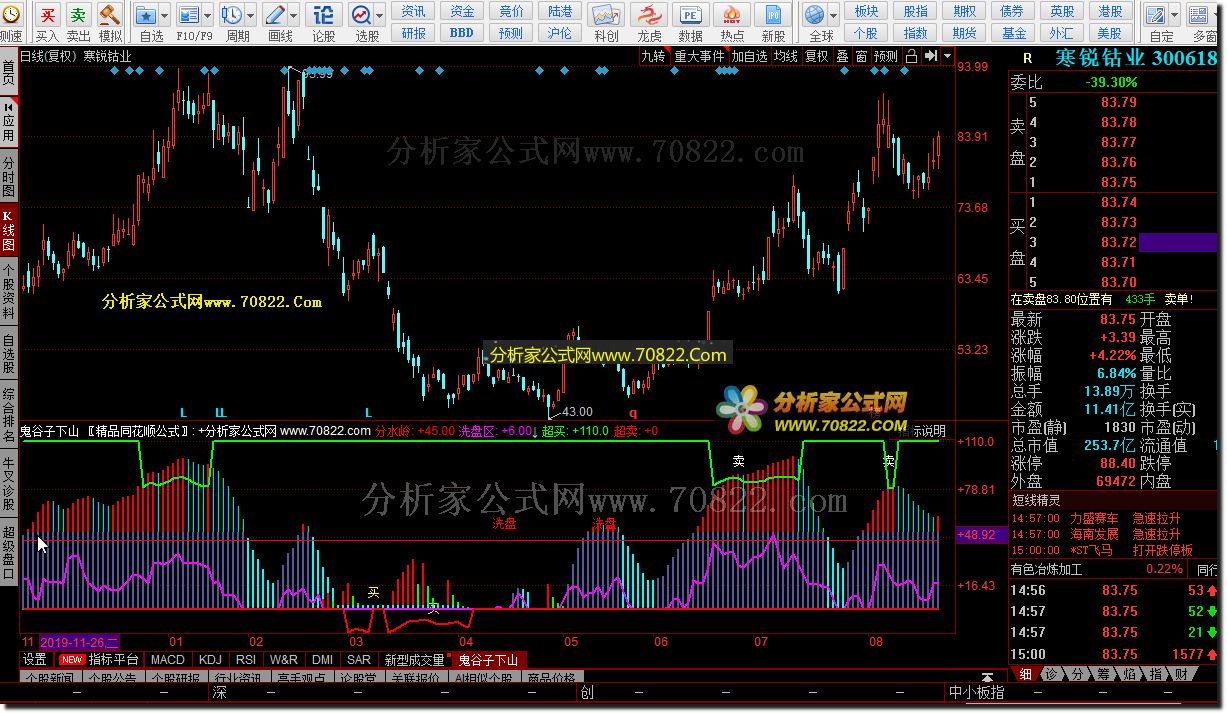
Task: Switch to the W&R indicator tab
Action: (284, 660)
